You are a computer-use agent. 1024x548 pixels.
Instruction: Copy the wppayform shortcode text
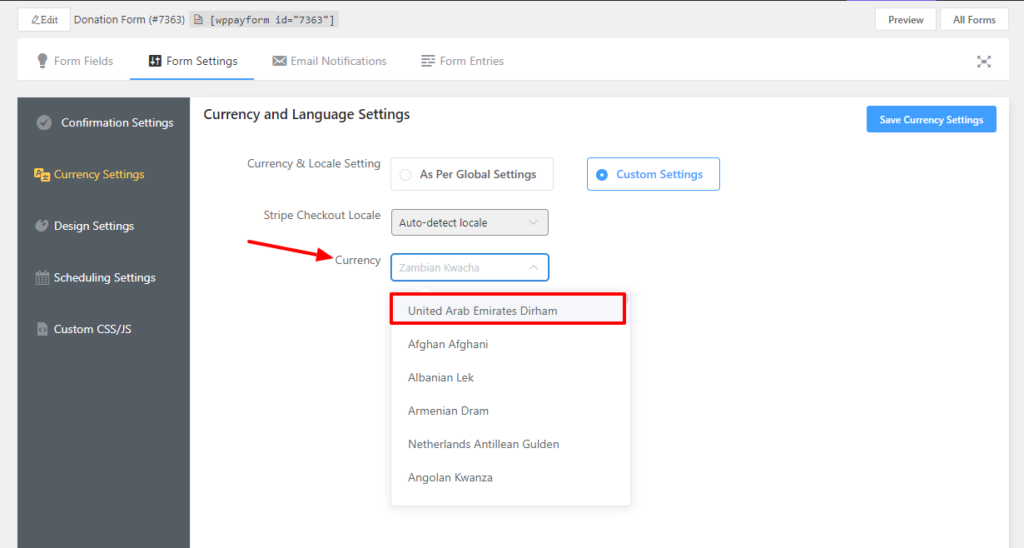click(272, 20)
